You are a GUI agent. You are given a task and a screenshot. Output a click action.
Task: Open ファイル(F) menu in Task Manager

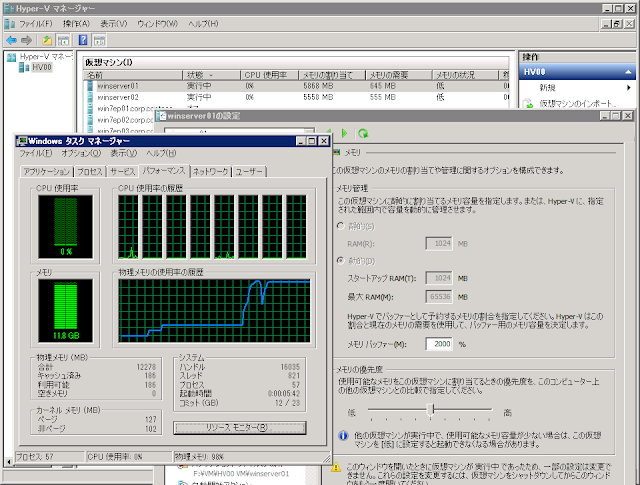pyautogui.click(x=36, y=153)
